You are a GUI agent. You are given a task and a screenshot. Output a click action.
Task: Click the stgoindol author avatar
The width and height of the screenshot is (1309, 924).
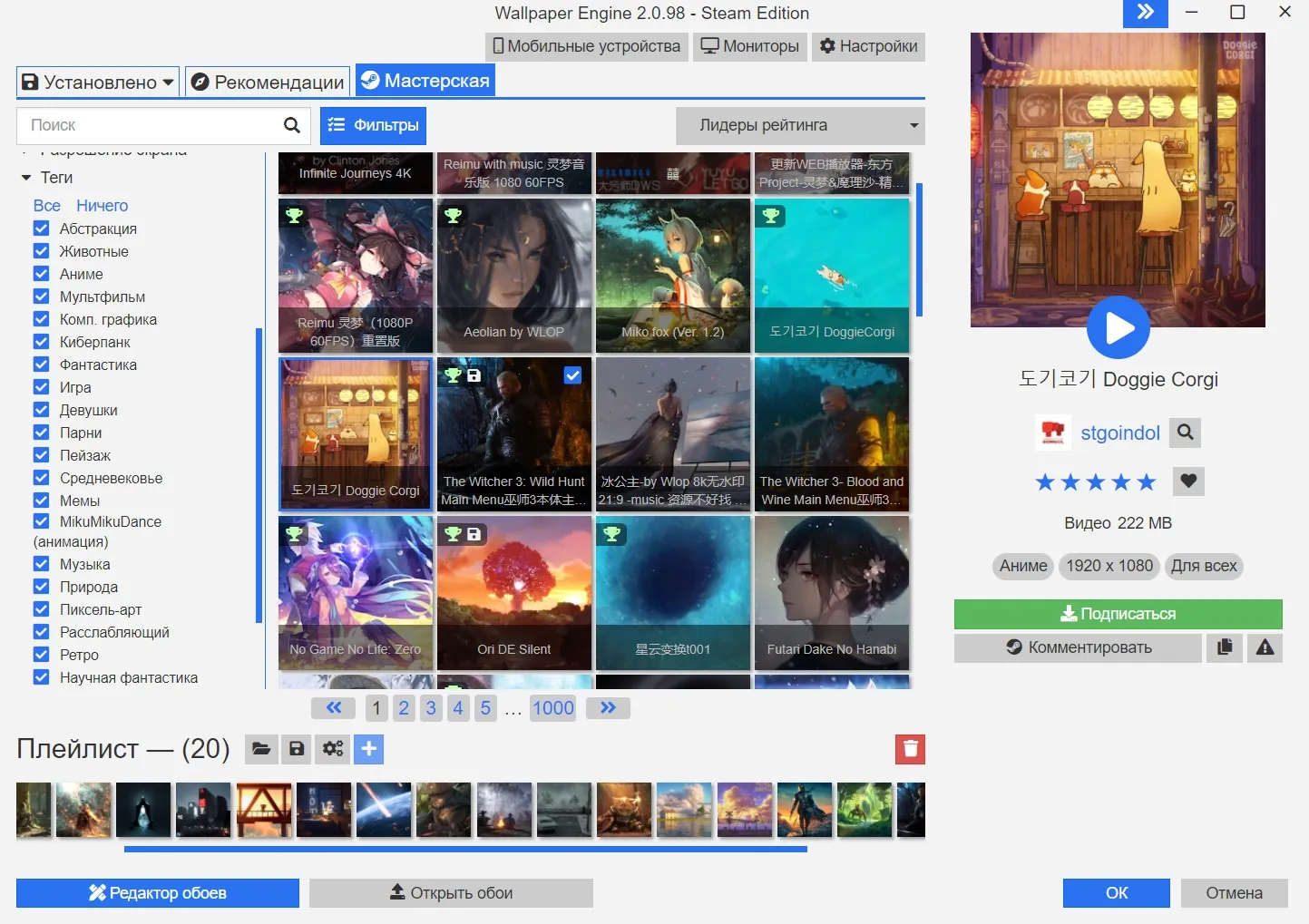click(x=1053, y=433)
